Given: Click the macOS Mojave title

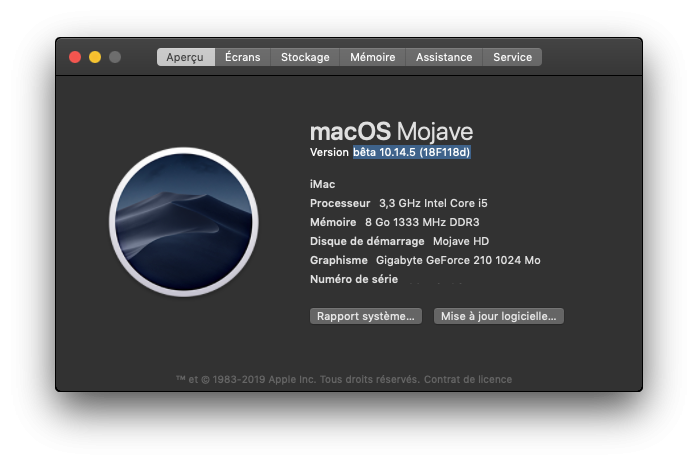Looking at the screenshot, I should pyautogui.click(x=391, y=131).
